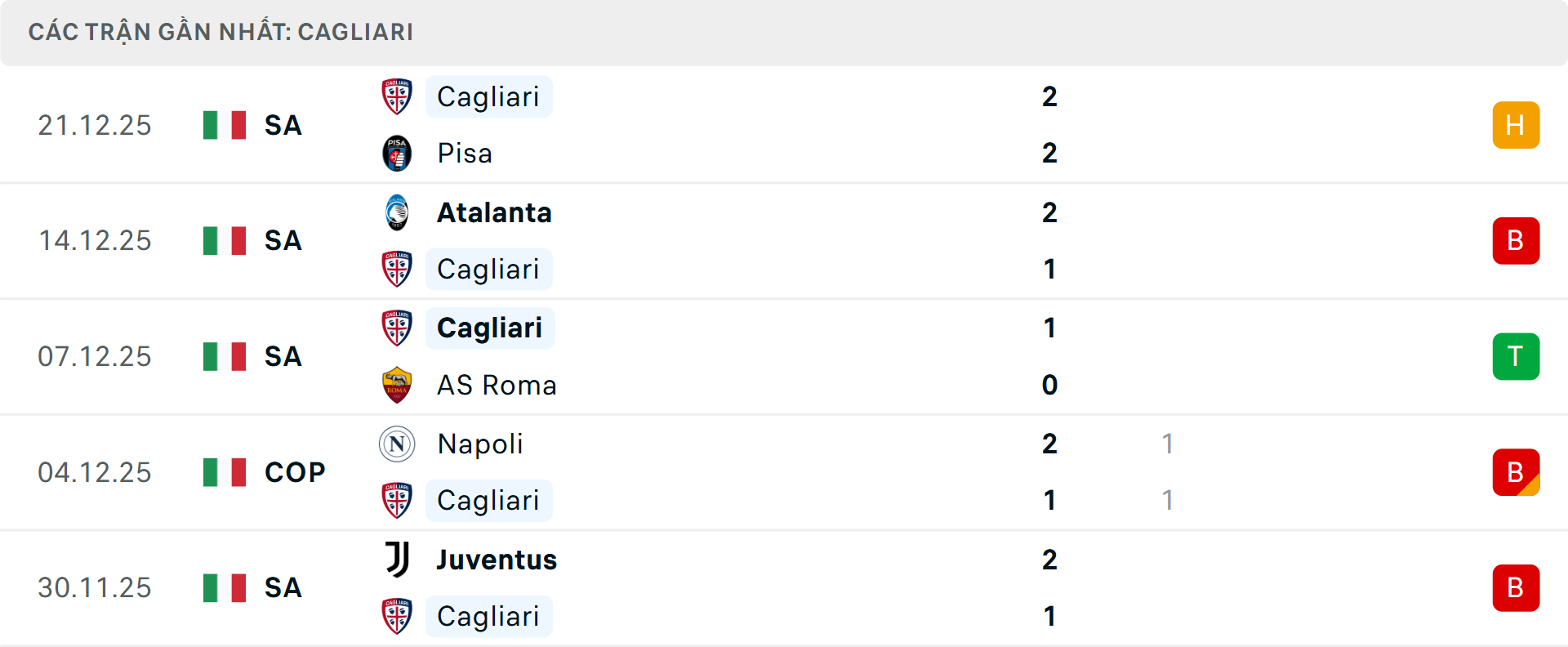This screenshot has height=647, width=1568.
Task: Click the green T win result badge
Action: tap(1516, 356)
